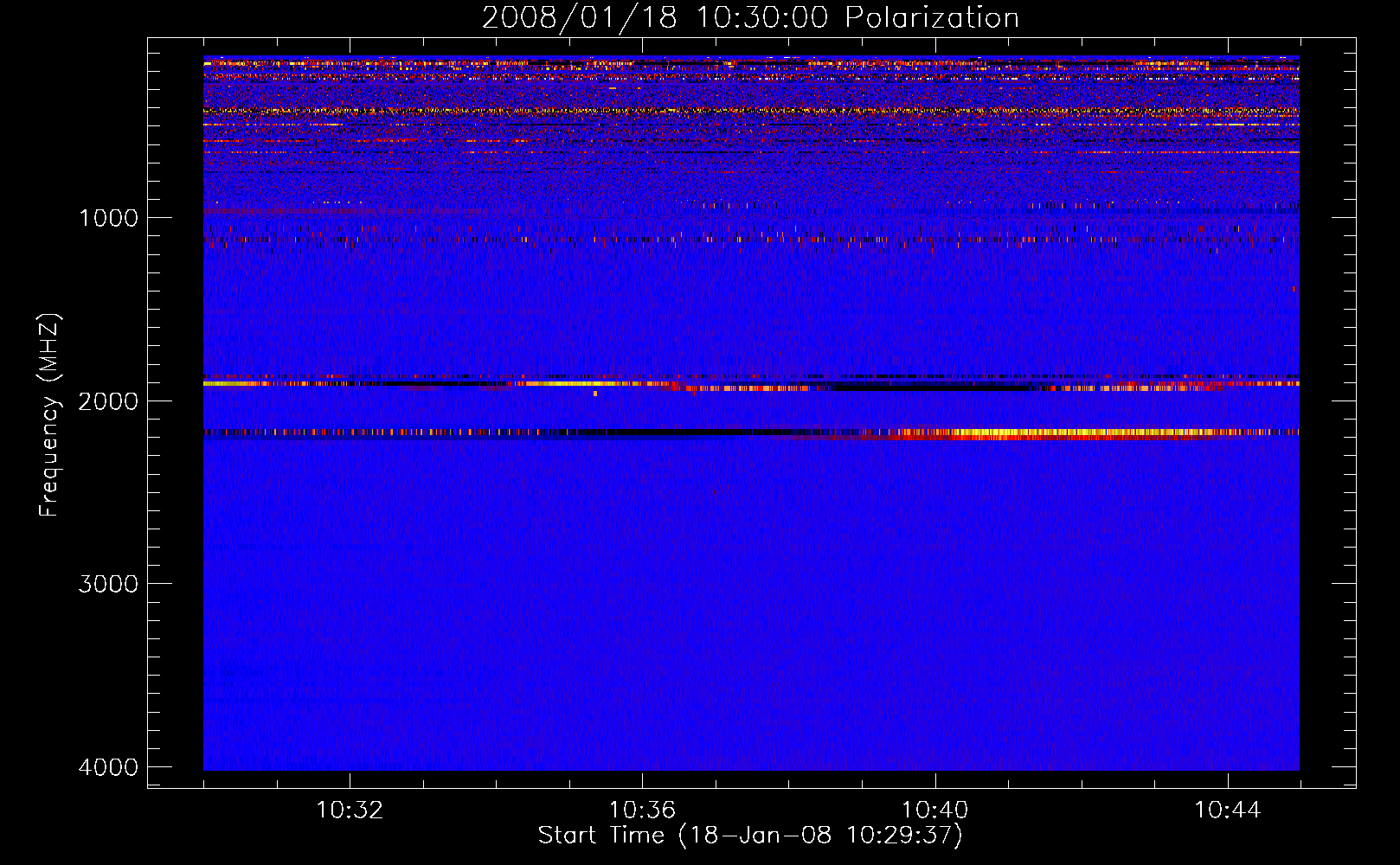Choose the 10:40 time tick label
This screenshot has height=865, width=1400.
tap(934, 811)
